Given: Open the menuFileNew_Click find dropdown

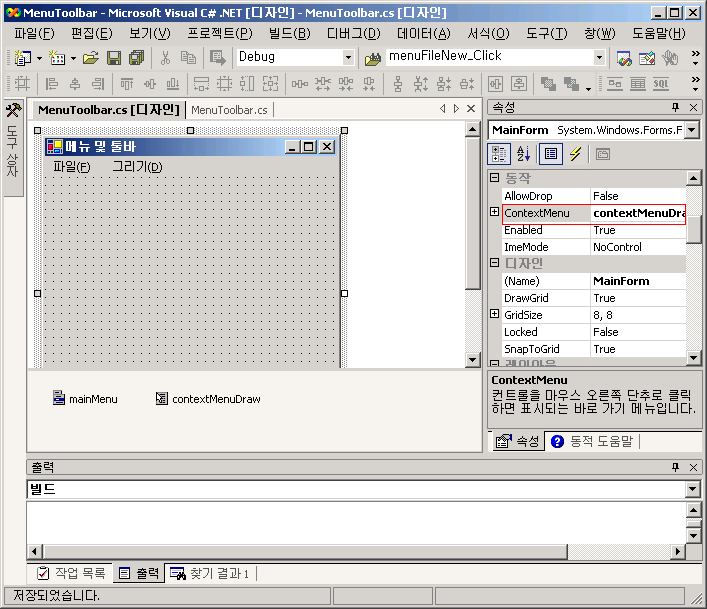Looking at the screenshot, I should pyautogui.click(x=599, y=57).
